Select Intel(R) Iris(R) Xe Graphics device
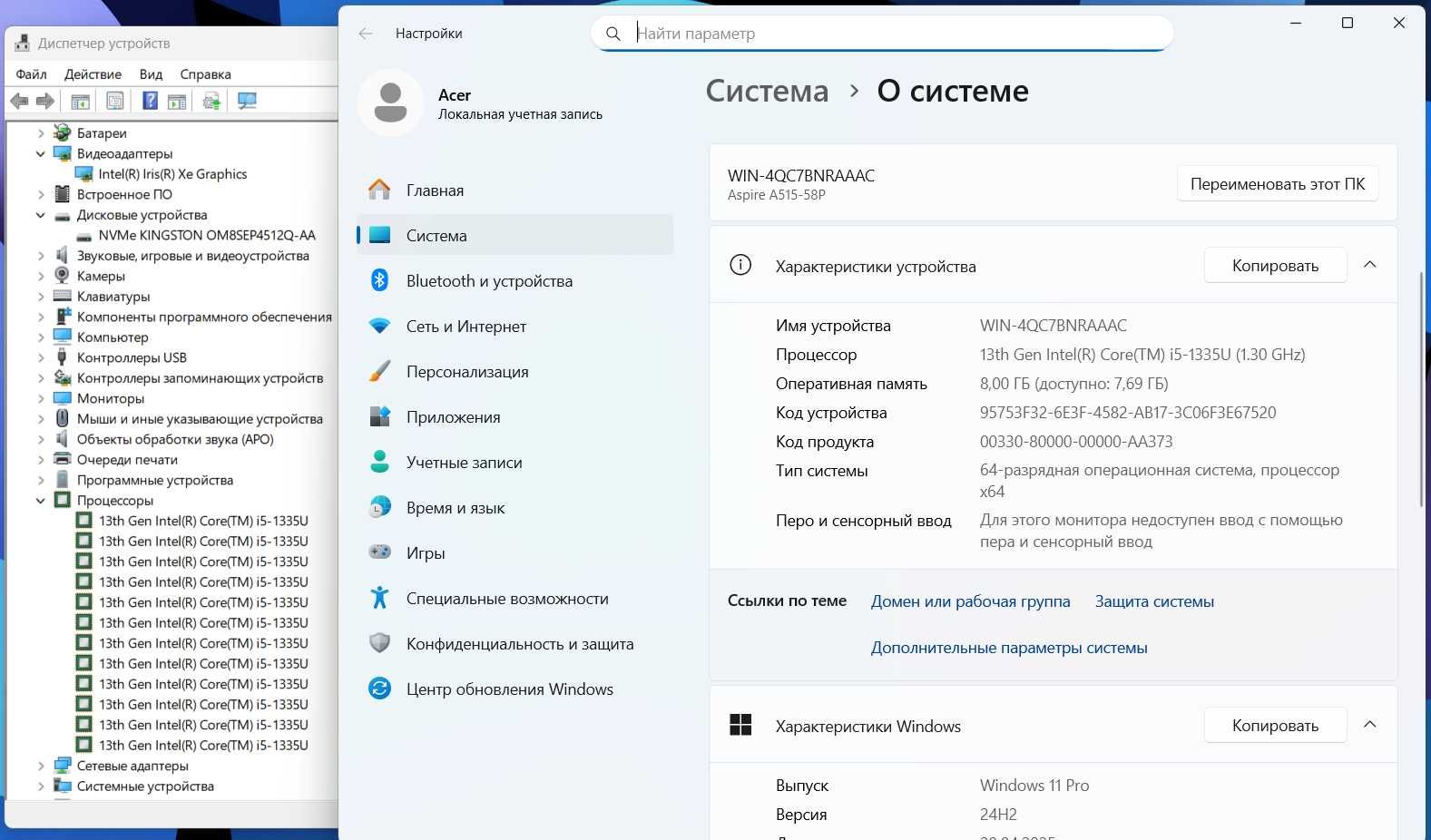 click(x=172, y=174)
